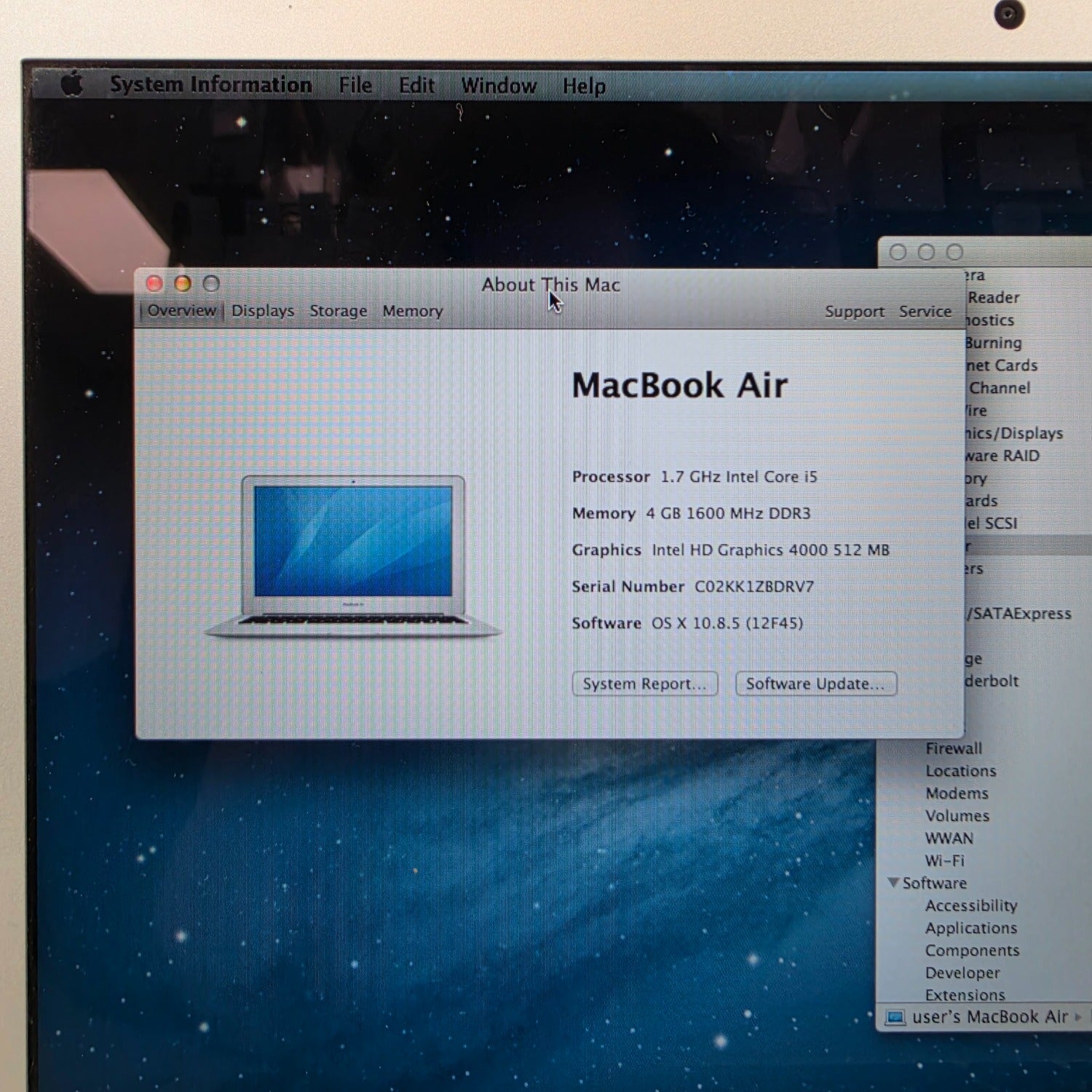Click user's MacBook Air in path bar

(x=990, y=1017)
